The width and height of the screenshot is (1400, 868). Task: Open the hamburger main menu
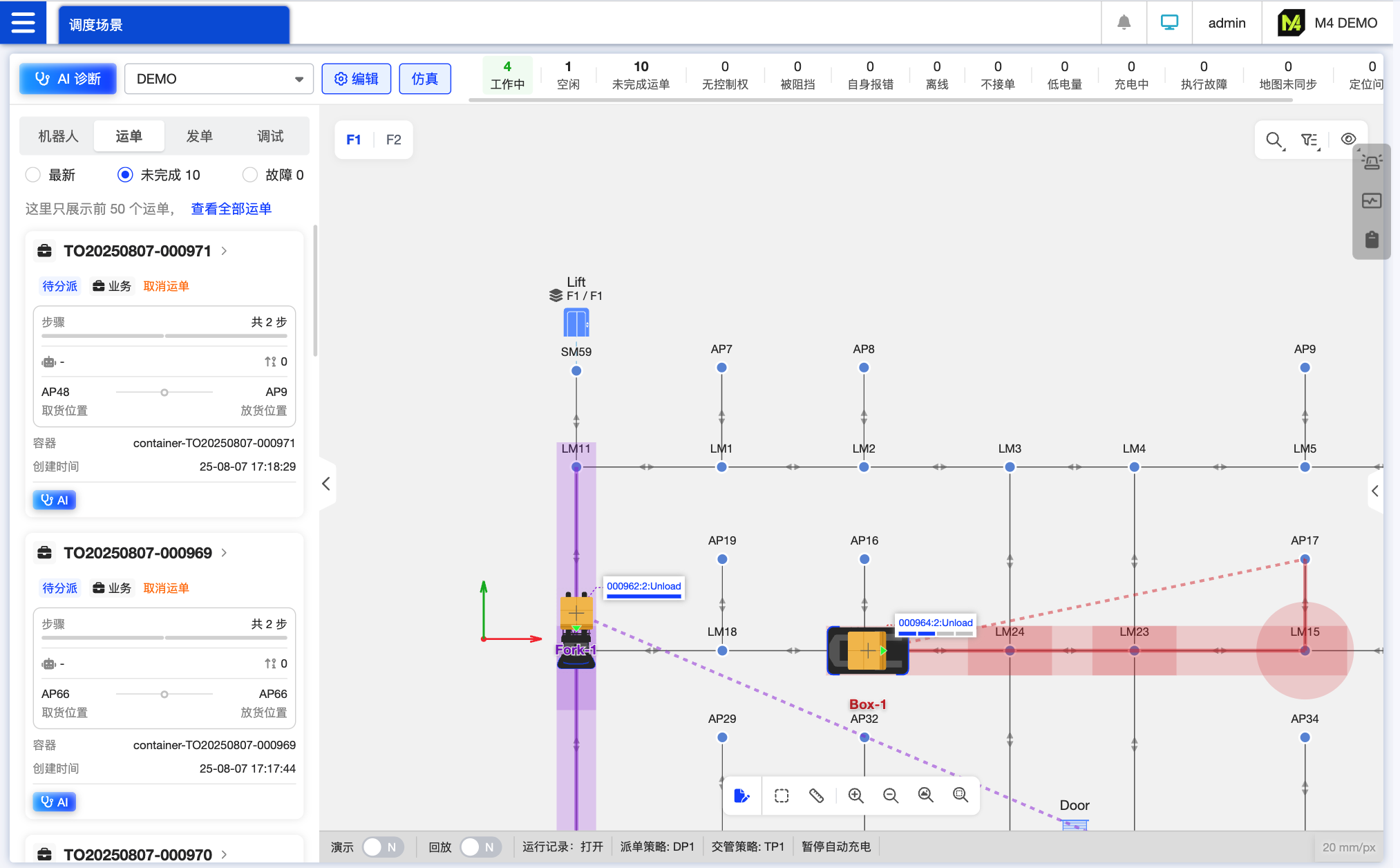[x=23, y=22]
